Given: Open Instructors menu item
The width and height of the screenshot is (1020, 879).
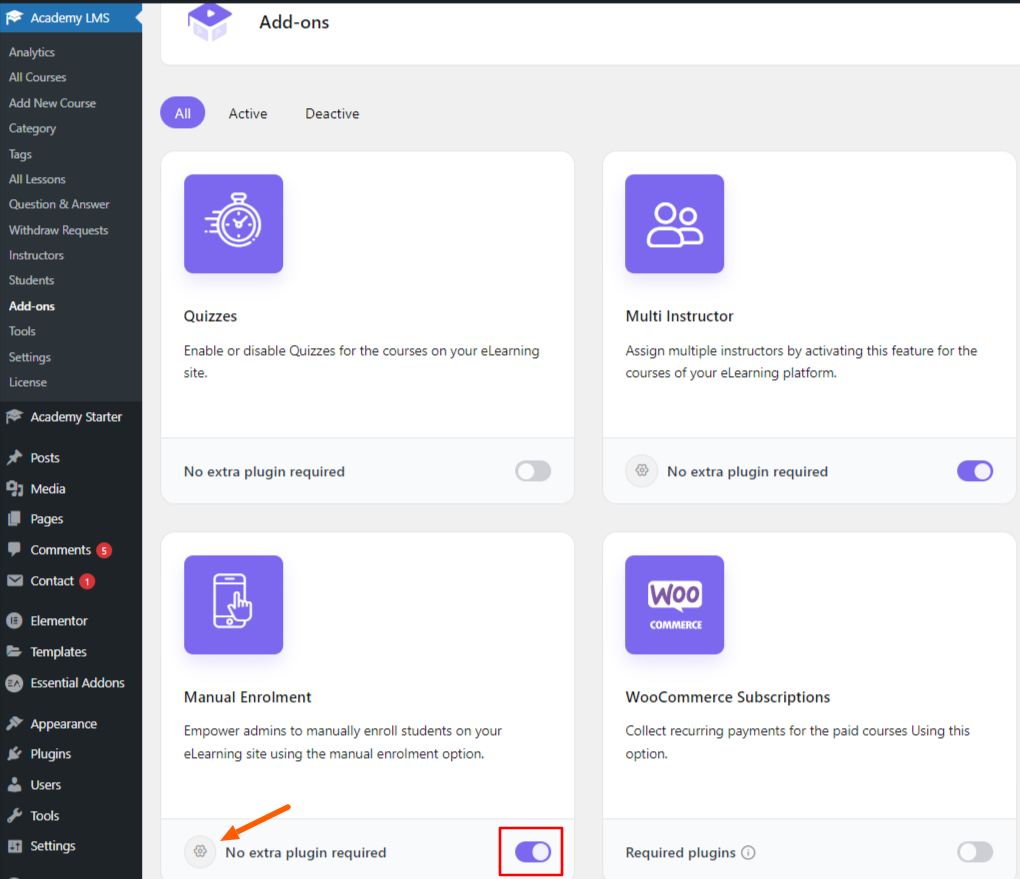Looking at the screenshot, I should (36, 255).
